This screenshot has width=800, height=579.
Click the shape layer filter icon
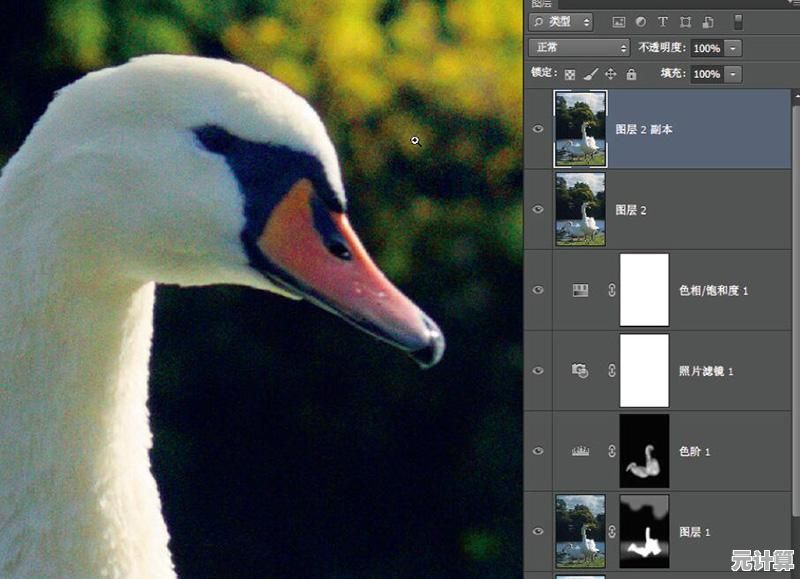[685, 21]
